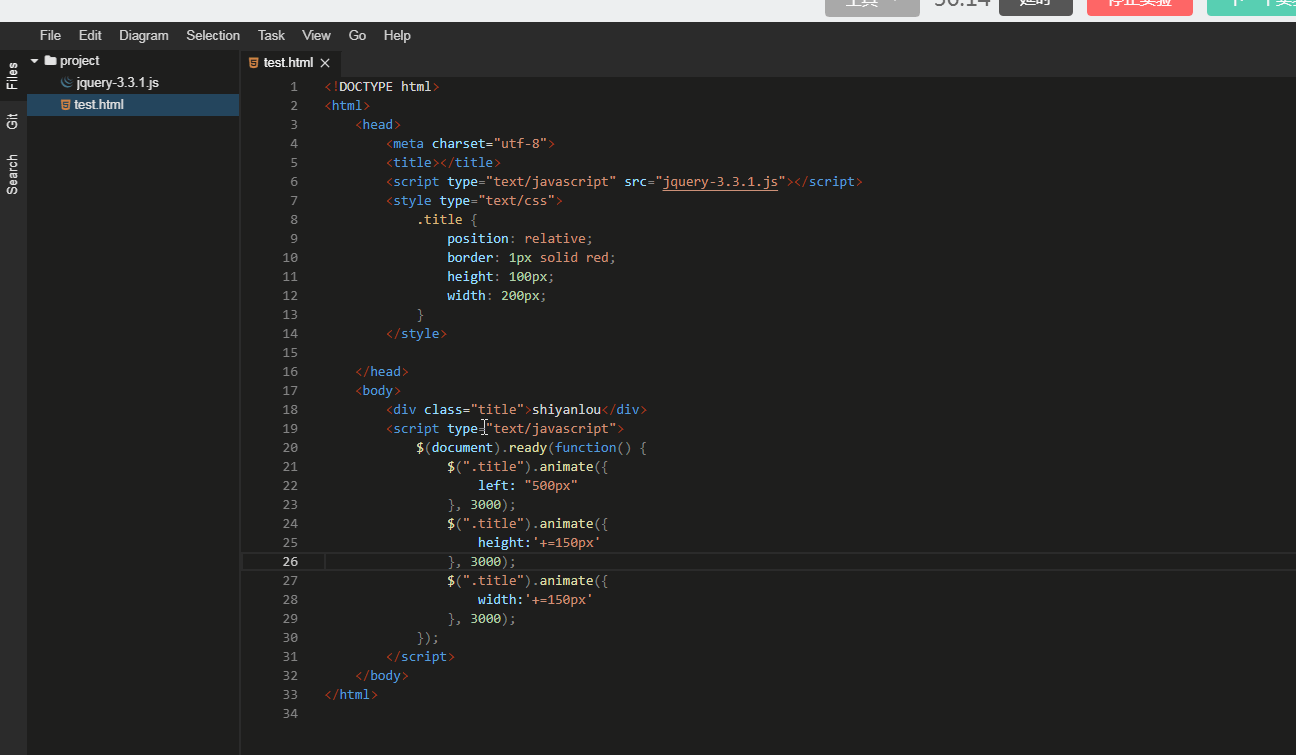Switch to the Git sidebar panel
This screenshot has width=1296, height=755.
pyautogui.click(x=13, y=122)
